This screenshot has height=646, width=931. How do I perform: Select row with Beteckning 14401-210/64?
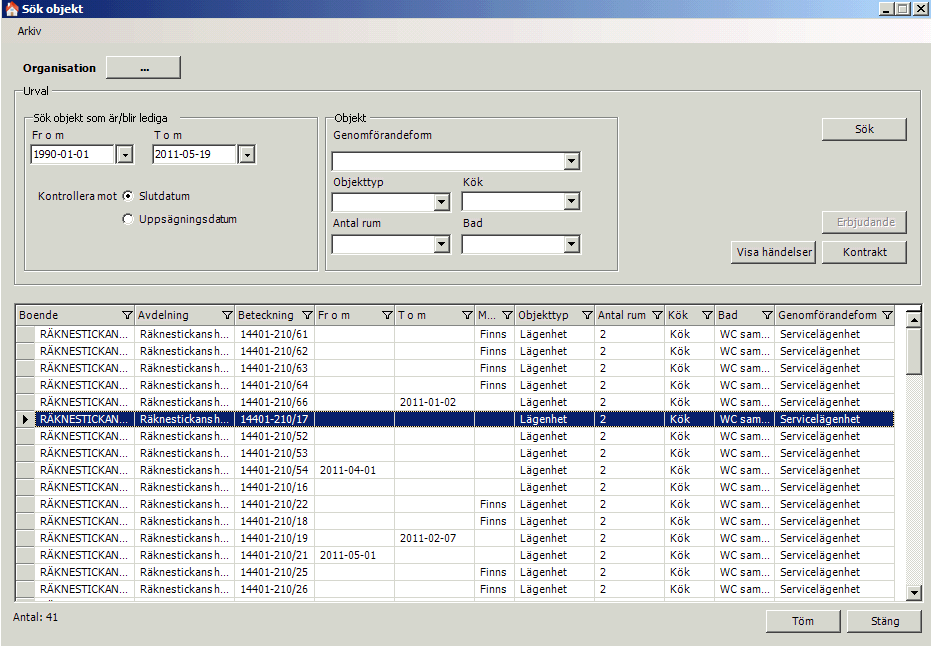click(455, 385)
